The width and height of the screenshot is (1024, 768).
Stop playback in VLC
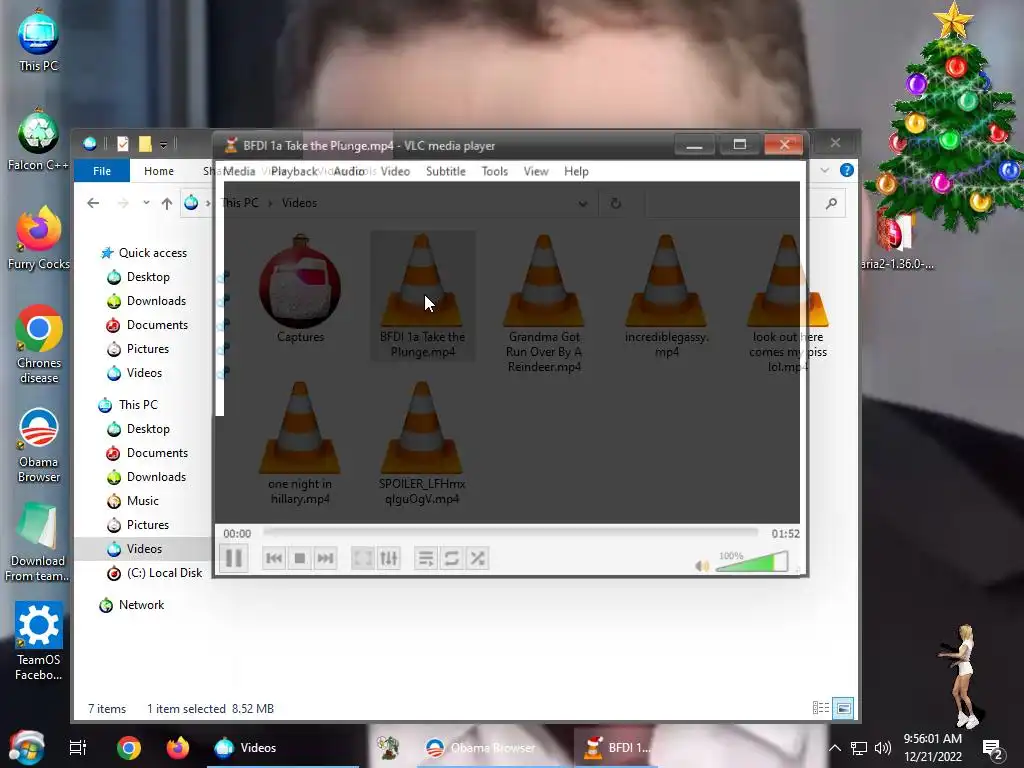click(300, 558)
